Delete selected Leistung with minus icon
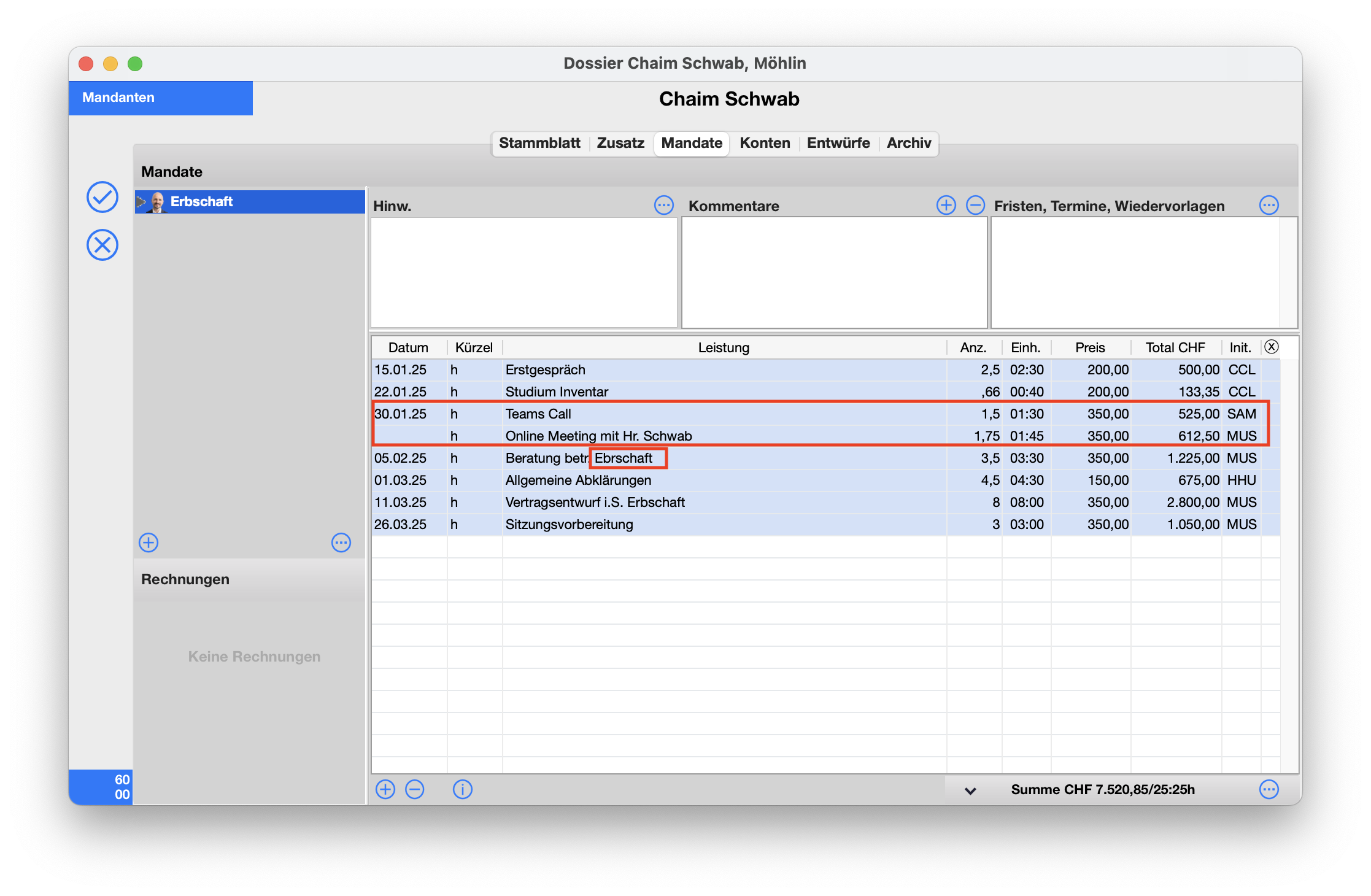The width and height of the screenshot is (1371, 896). pos(415,789)
